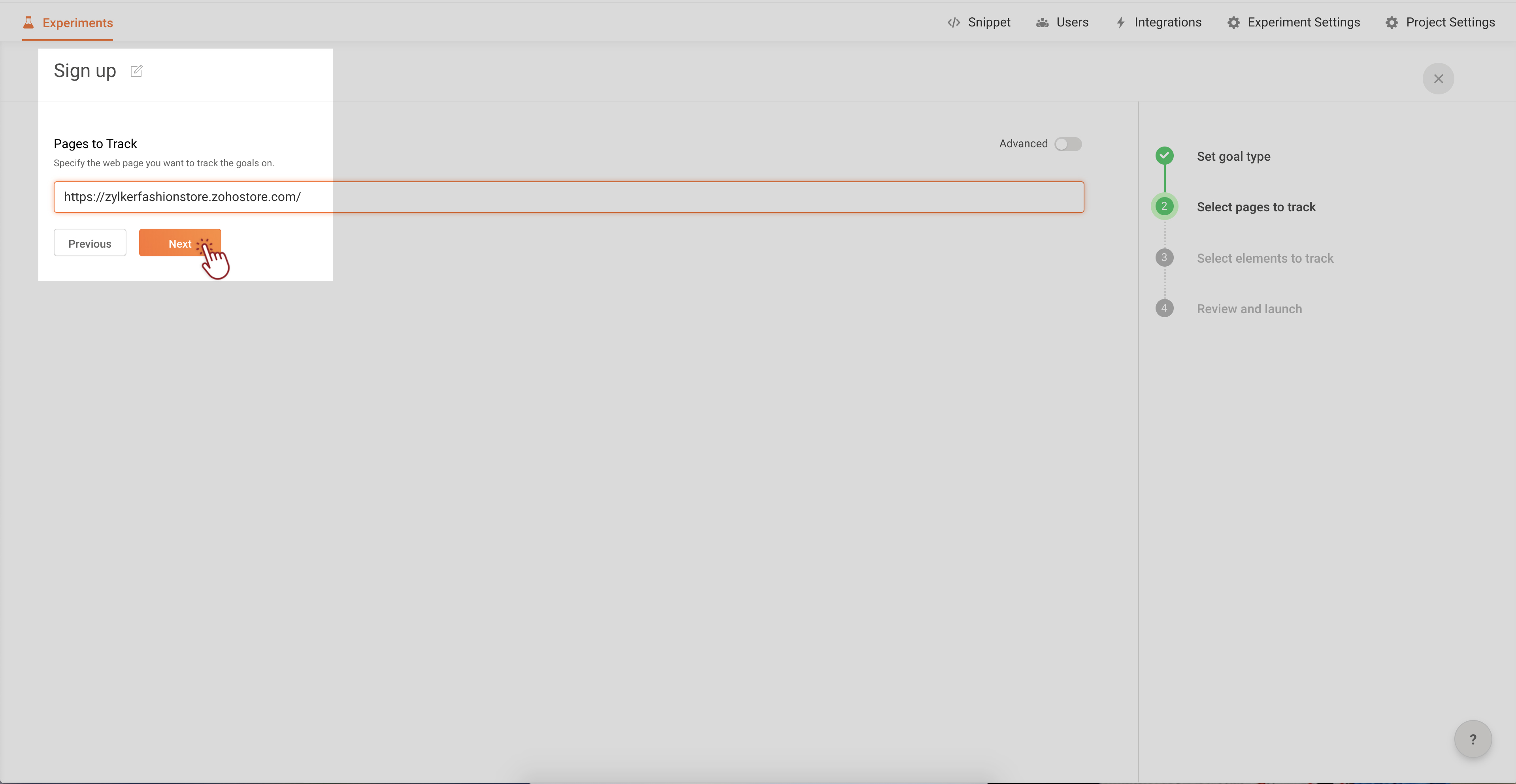Viewport: 1516px width, 784px height.
Task: Open the Integrations menu item
Action: pos(1167,23)
